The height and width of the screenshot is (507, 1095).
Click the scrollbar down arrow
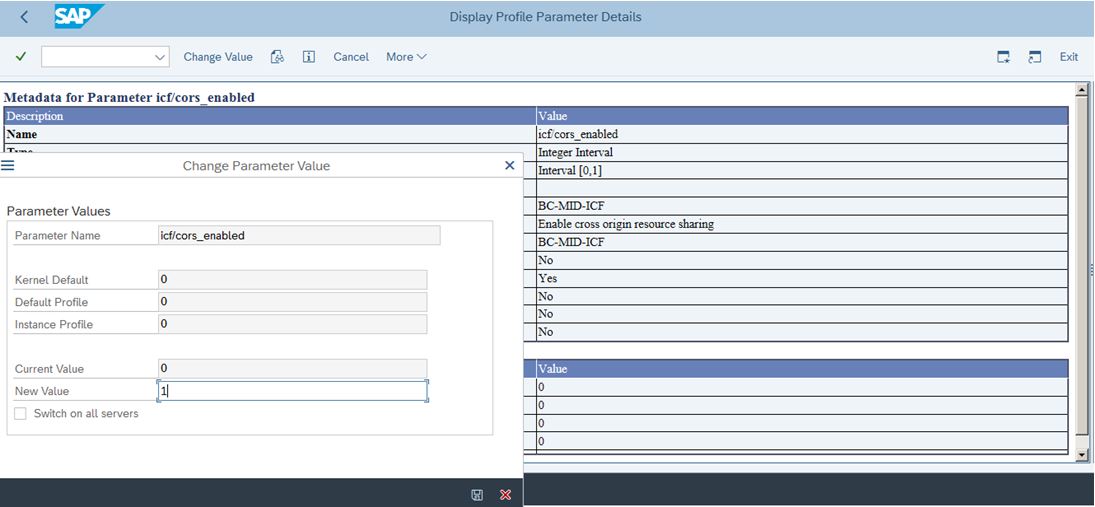point(1081,455)
